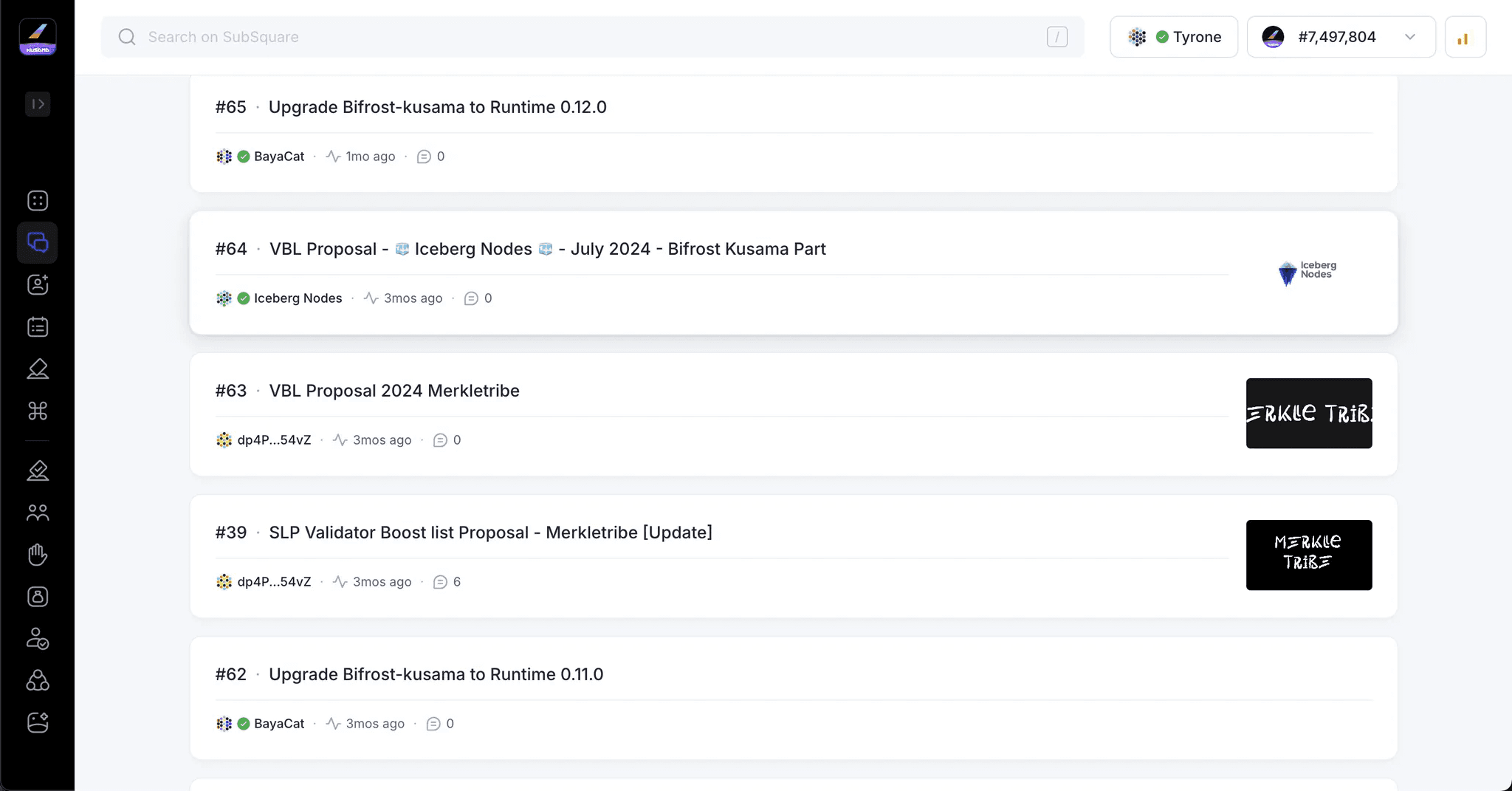Open SLP Validator Boost list Proposal post

[491, 533]
